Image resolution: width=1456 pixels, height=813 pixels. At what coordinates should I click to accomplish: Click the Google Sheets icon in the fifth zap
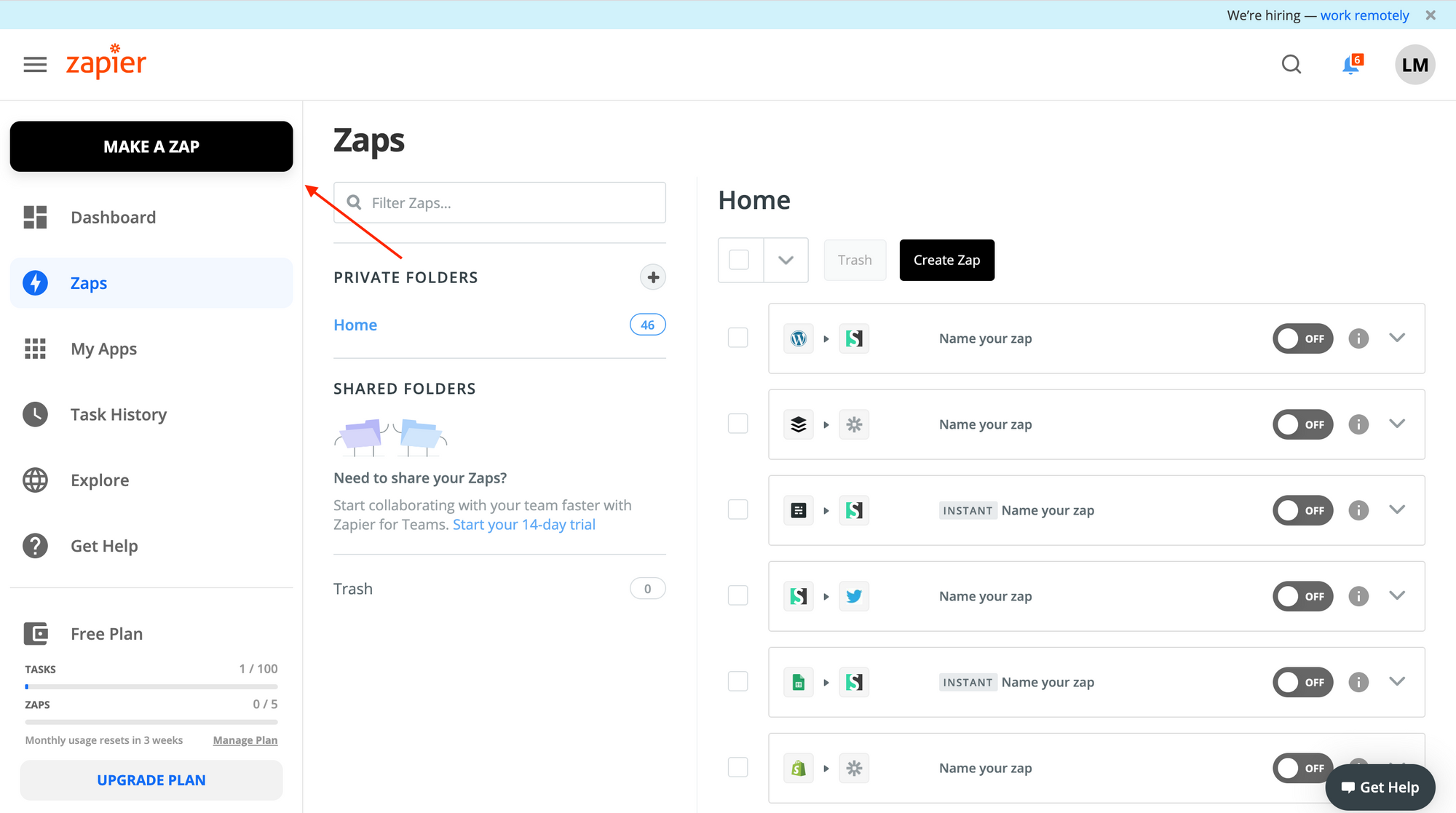pos(798,682)
